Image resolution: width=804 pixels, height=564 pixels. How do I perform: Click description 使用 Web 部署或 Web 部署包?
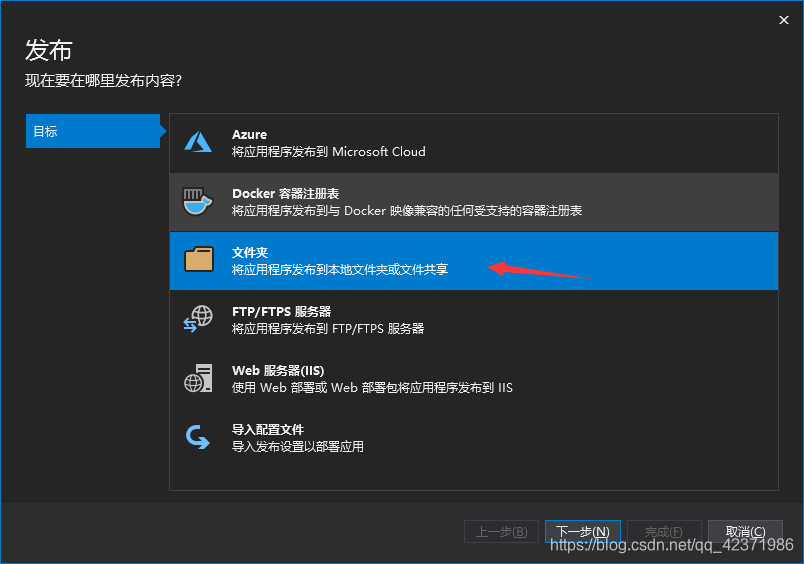(x=372, y=388)
